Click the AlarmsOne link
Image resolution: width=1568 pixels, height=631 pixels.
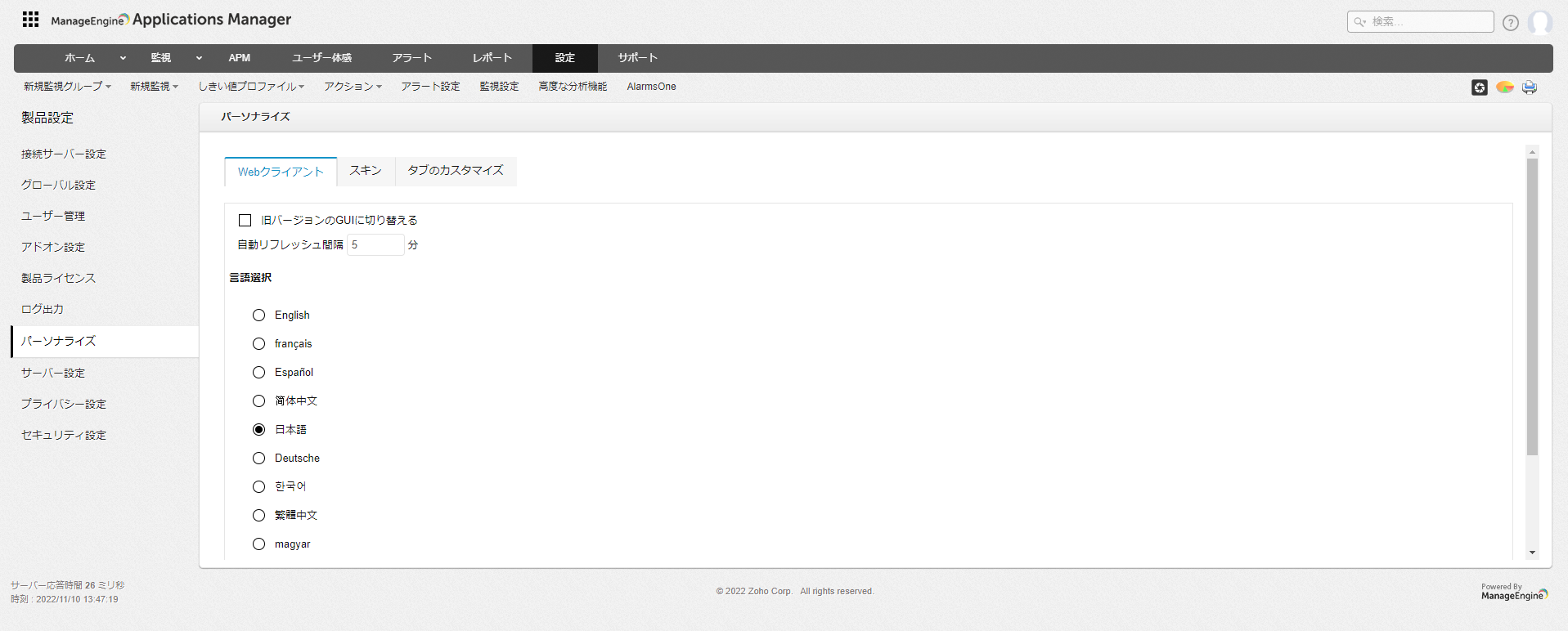tap(651, 87)
